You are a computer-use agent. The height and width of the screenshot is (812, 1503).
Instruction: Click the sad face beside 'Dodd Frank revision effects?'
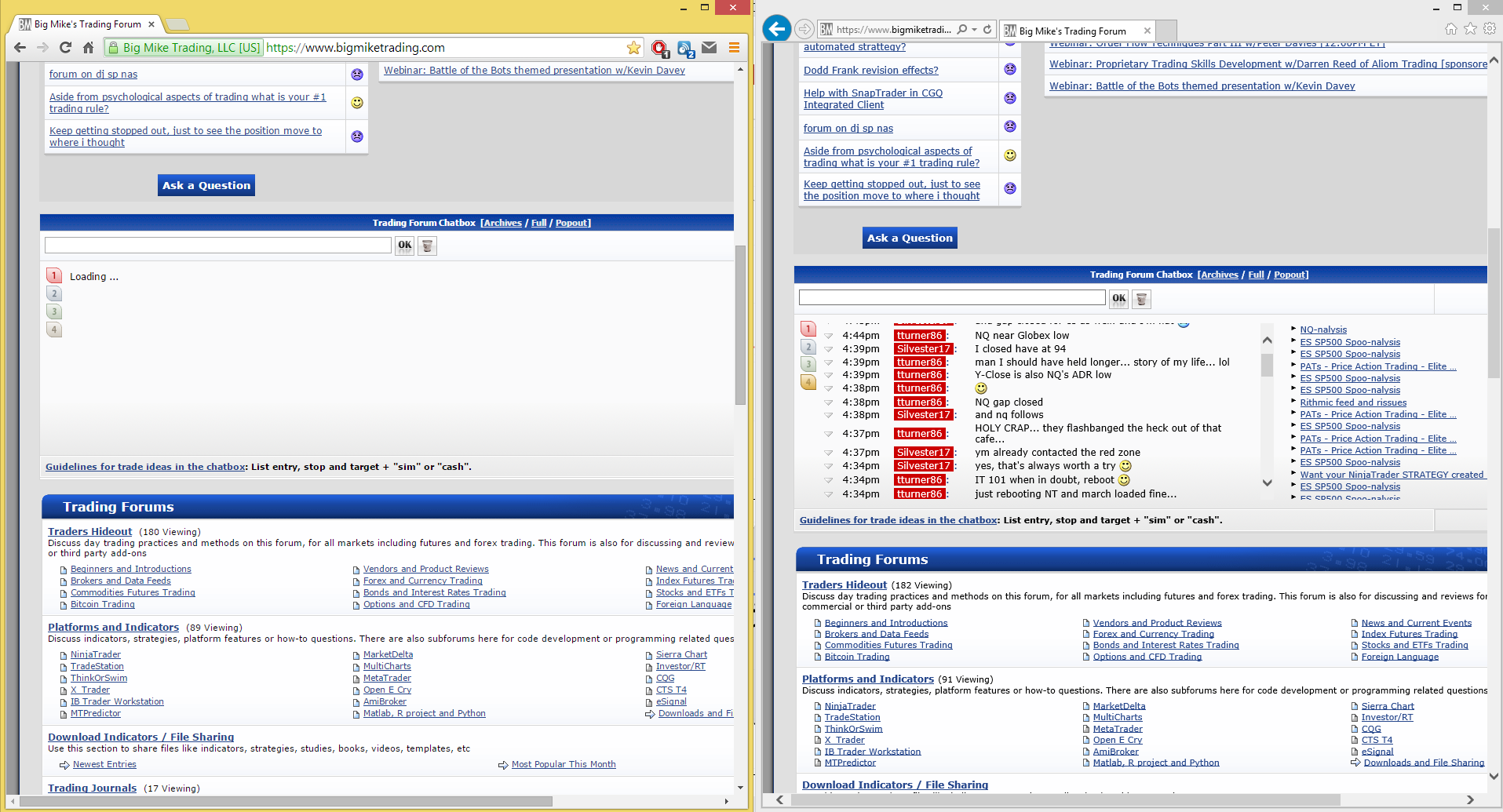click(1010, 69)
